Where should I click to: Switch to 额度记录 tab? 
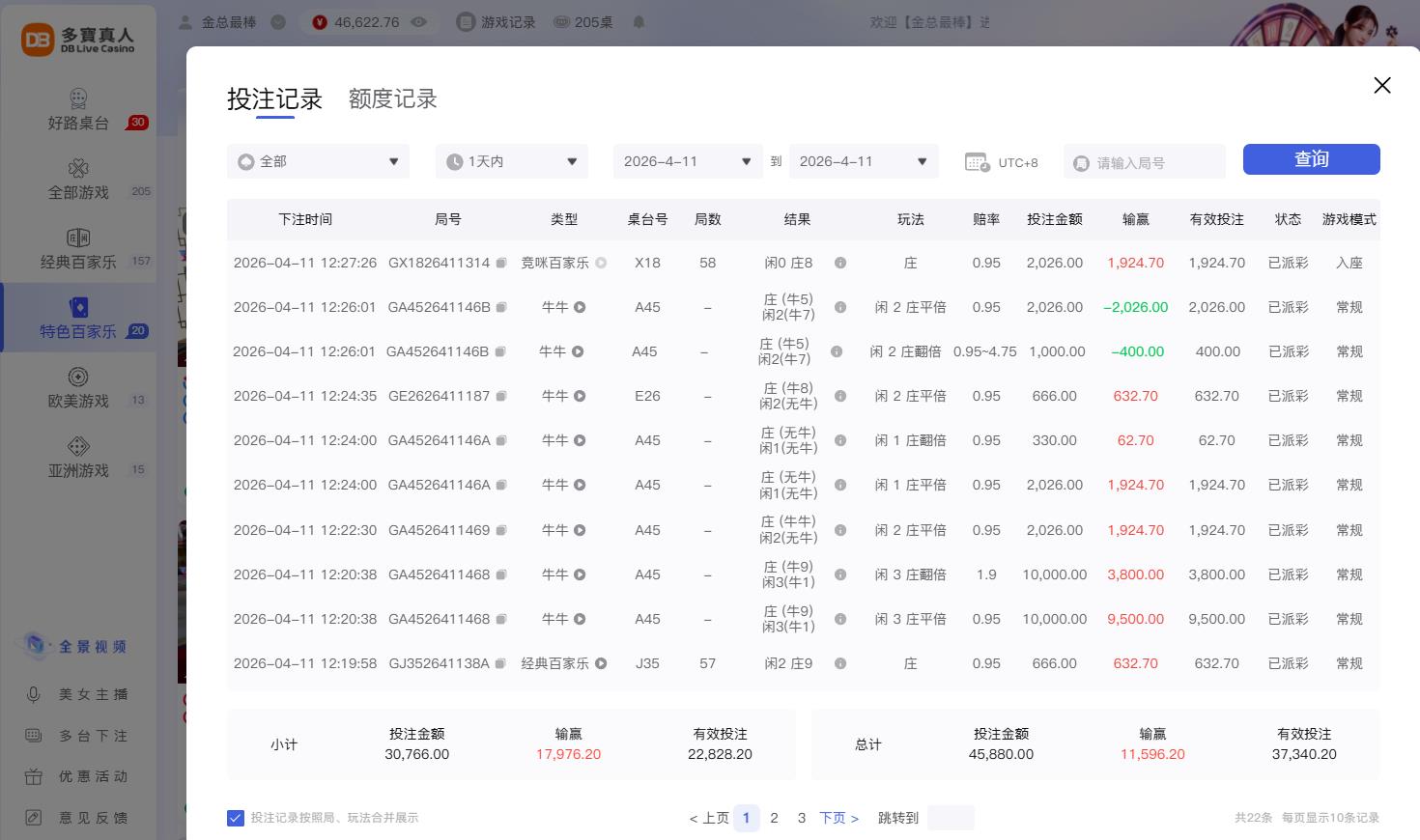click(392, 99)
